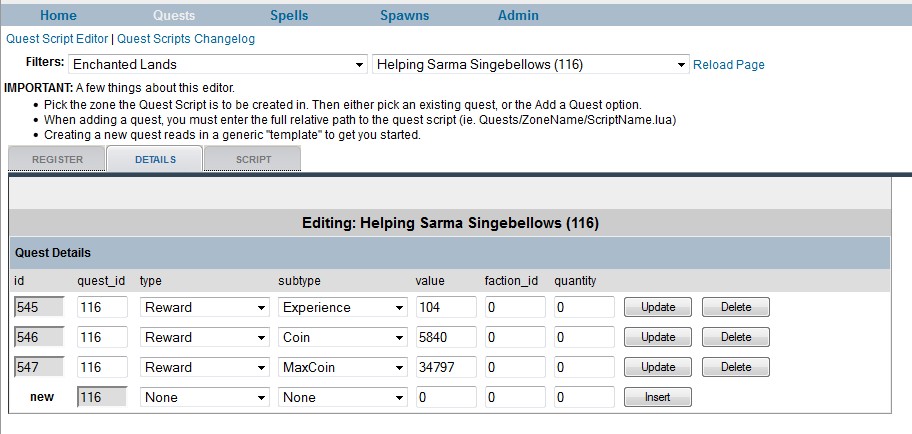Open the Admin menu
This screenshot has height=434, width=912.
click(518, 15)
